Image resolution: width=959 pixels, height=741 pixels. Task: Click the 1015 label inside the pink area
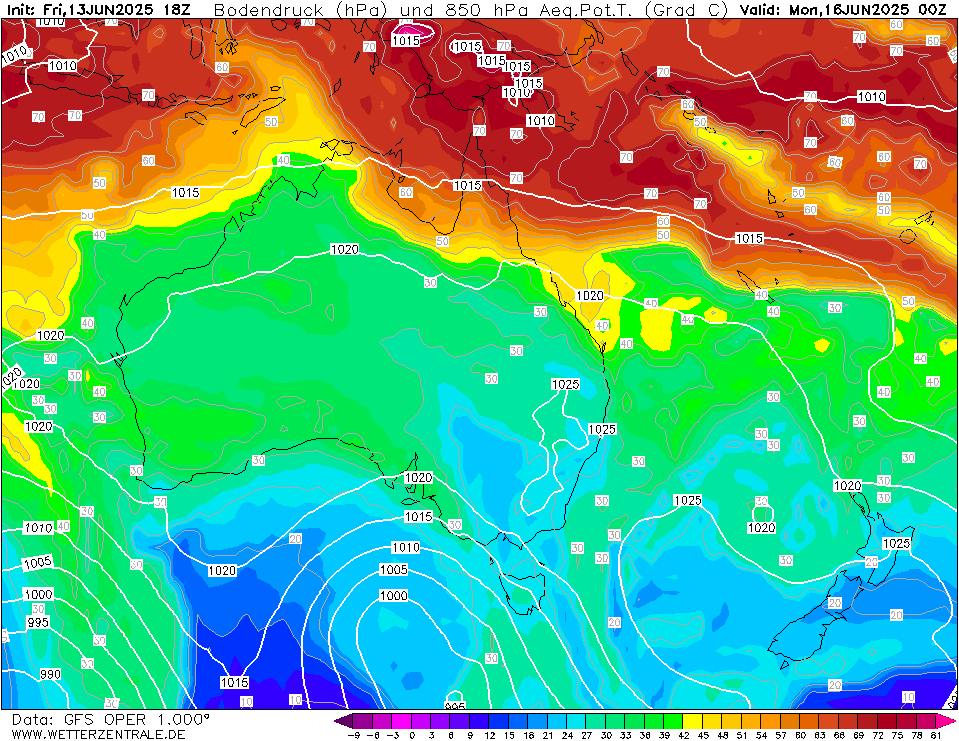pyautogui.click(x=405, y=40)
